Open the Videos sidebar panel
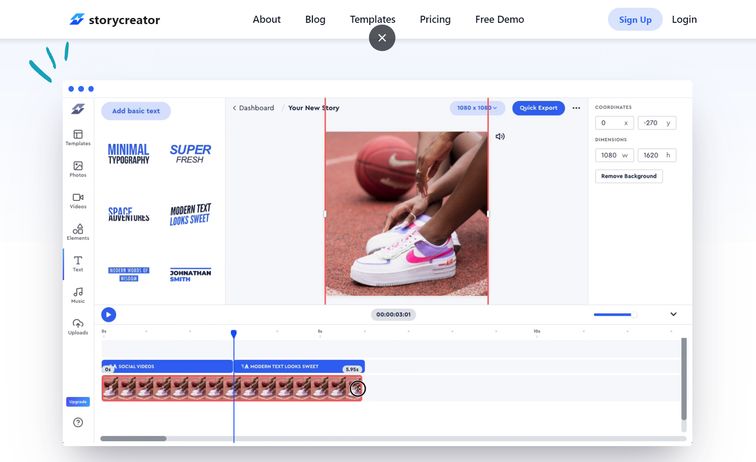The width and height of the screenshot is (756, 462). pos(78,200)
